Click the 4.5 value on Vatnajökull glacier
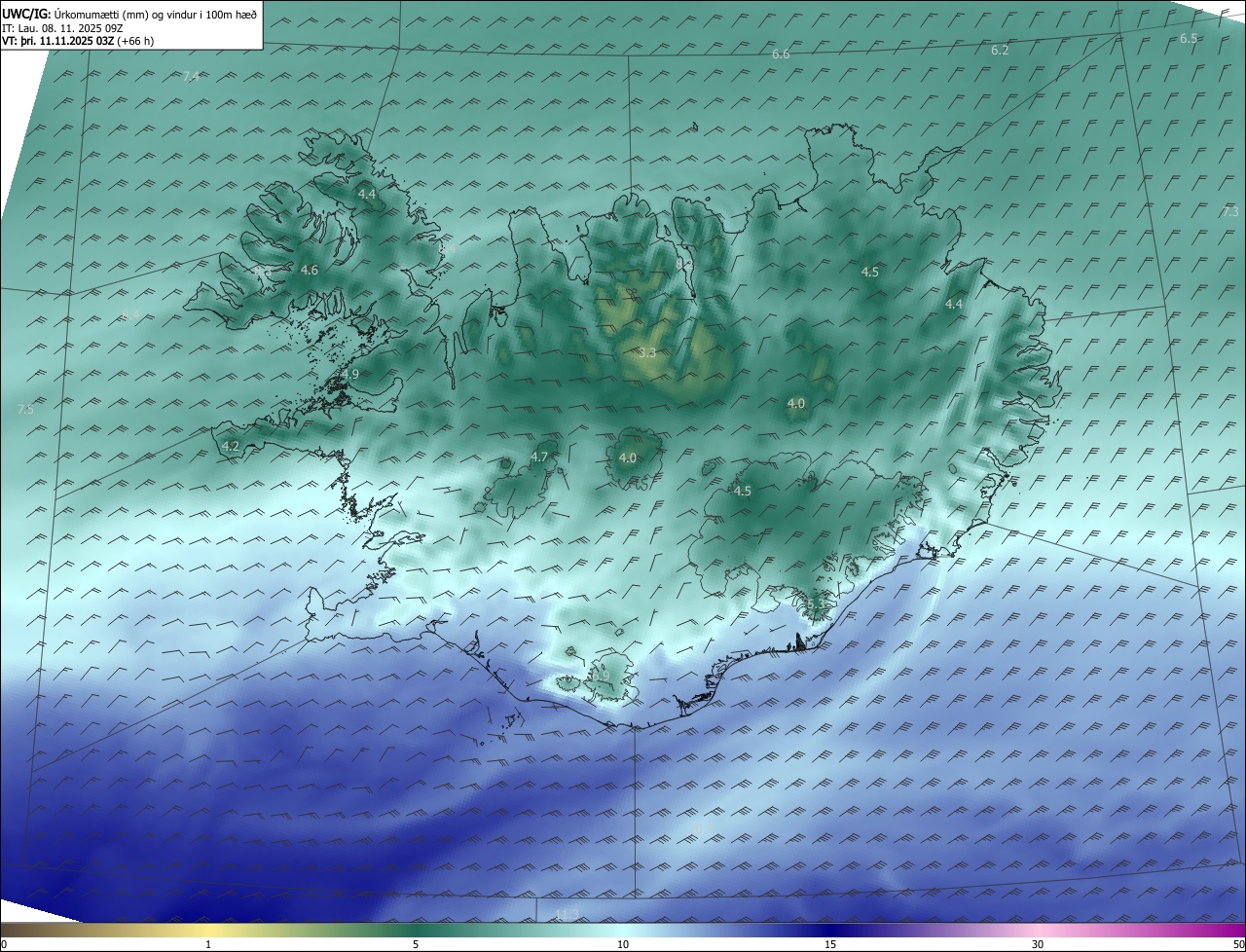 [x=743, y=491]
